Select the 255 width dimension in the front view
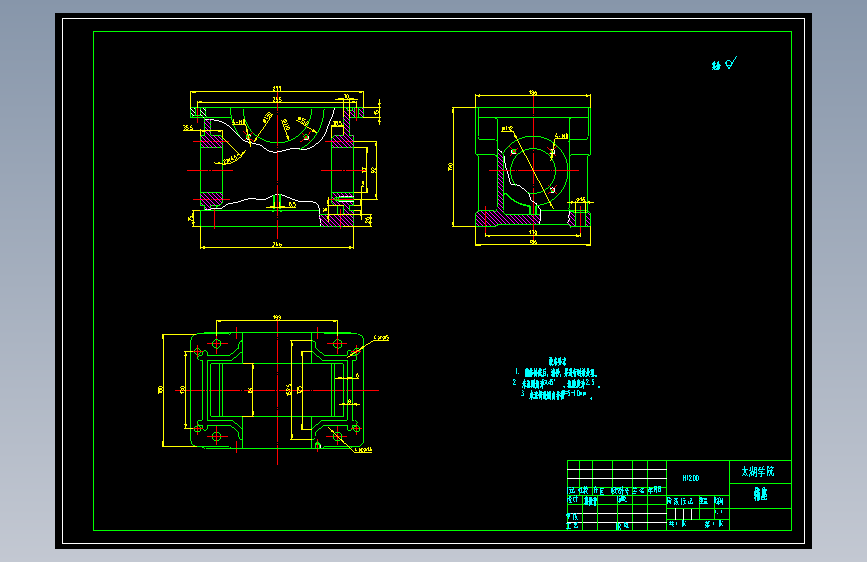This screenshot has width=867, height=562. 276,100
